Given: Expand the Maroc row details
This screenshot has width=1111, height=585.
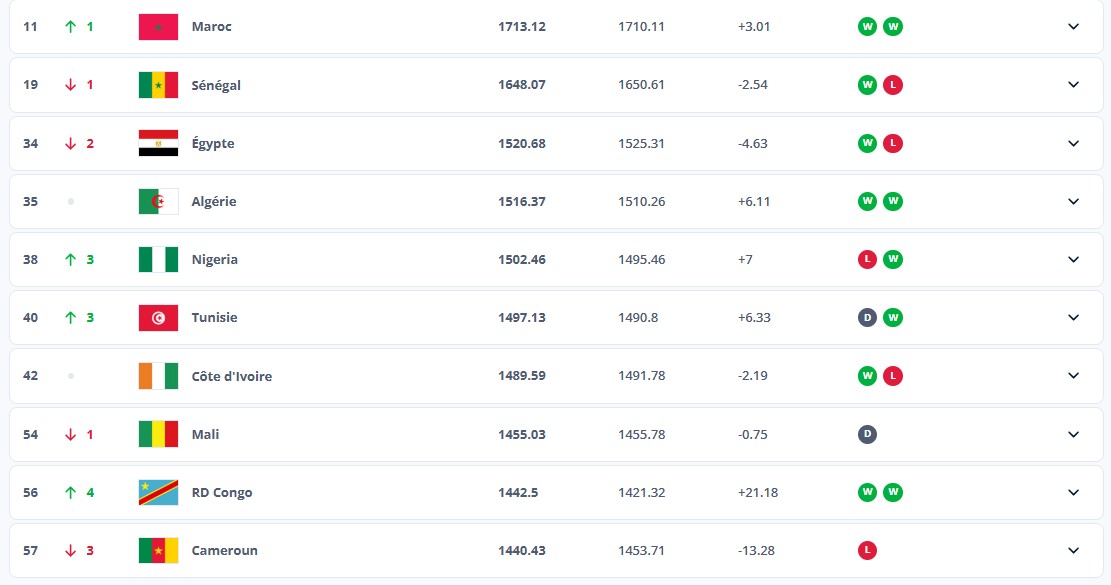Looking at the screenshot, I should (x=1073, y=27).
